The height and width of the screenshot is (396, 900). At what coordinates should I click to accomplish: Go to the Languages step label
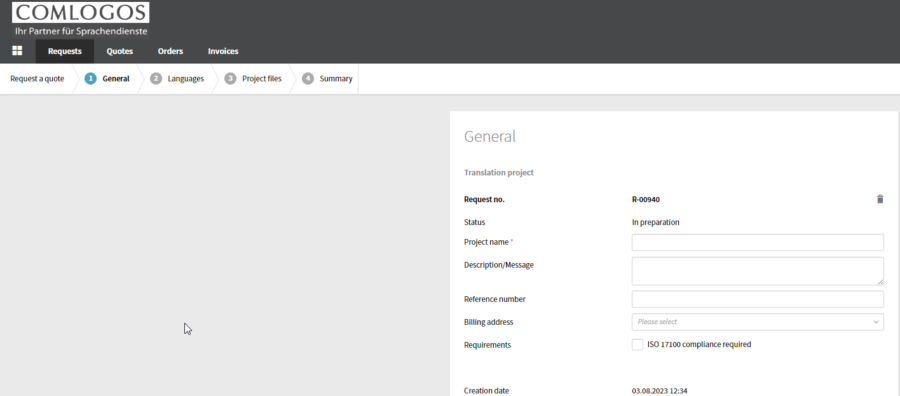[x=185, y=79]
